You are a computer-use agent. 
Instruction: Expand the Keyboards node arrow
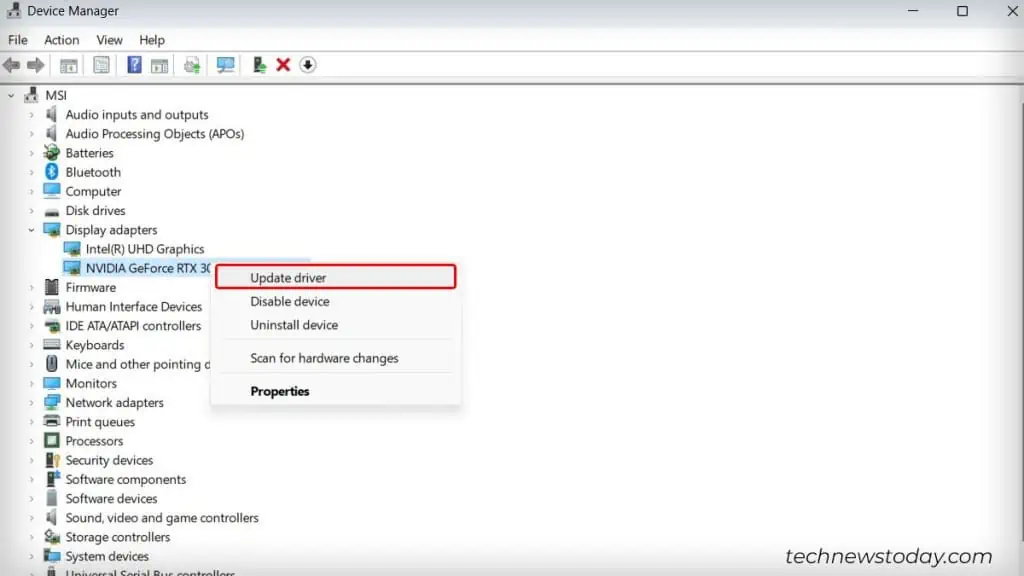[x=31, y=345]
